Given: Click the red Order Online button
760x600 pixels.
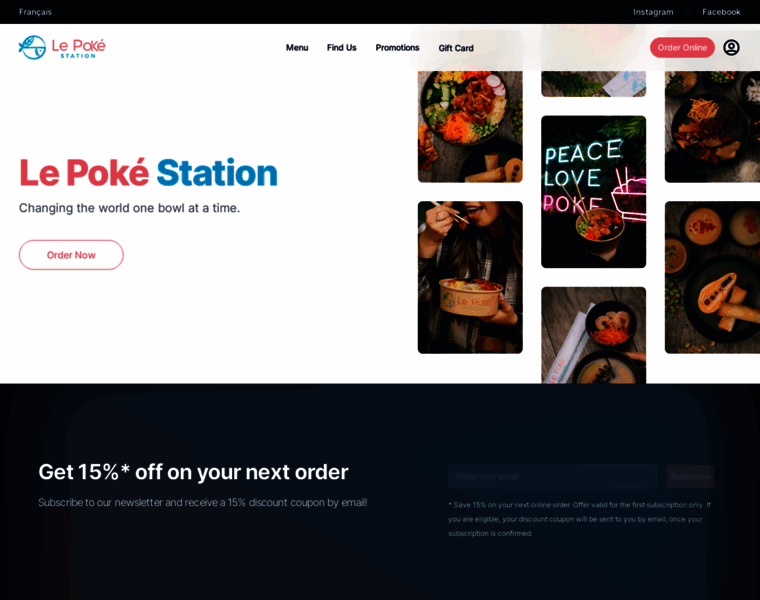Looking at the screenshot, I should 682,47.
